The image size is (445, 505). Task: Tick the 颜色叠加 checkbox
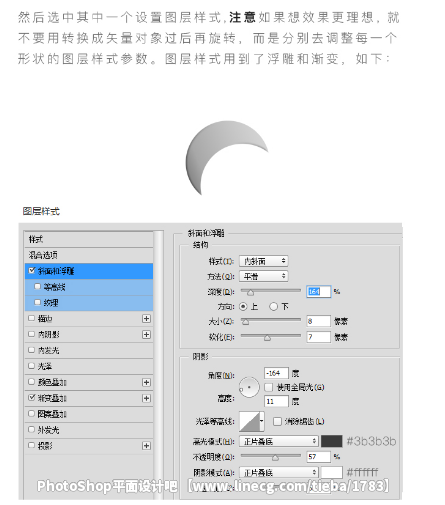31,382
